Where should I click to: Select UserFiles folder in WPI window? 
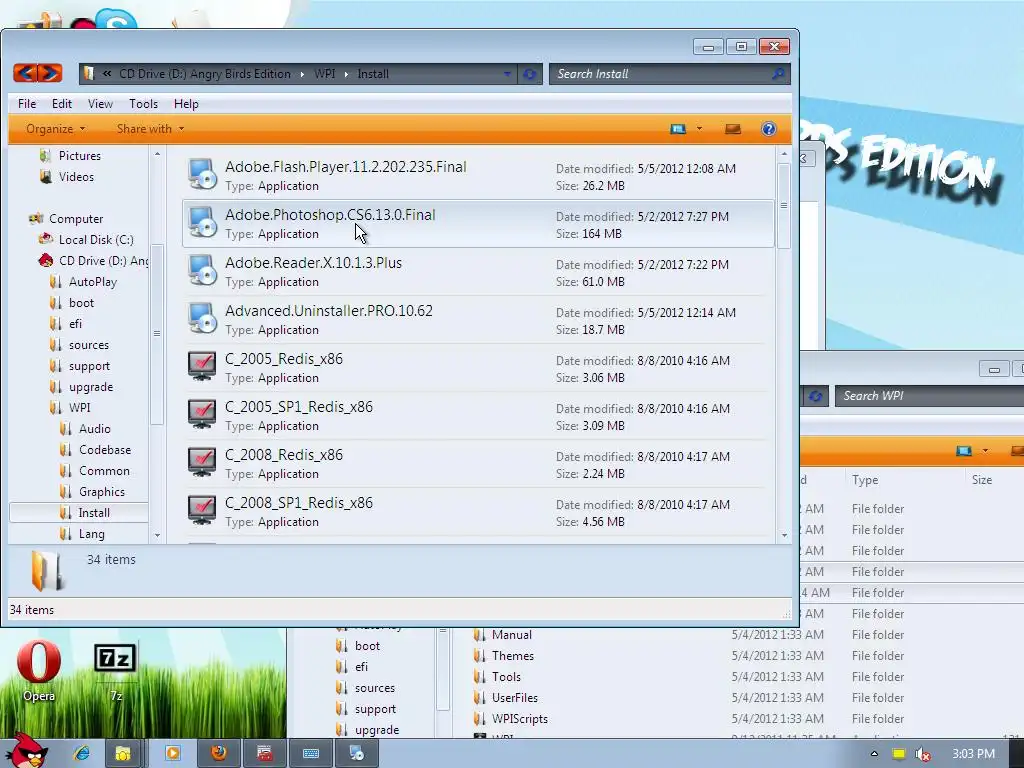(x=515, y=697)
